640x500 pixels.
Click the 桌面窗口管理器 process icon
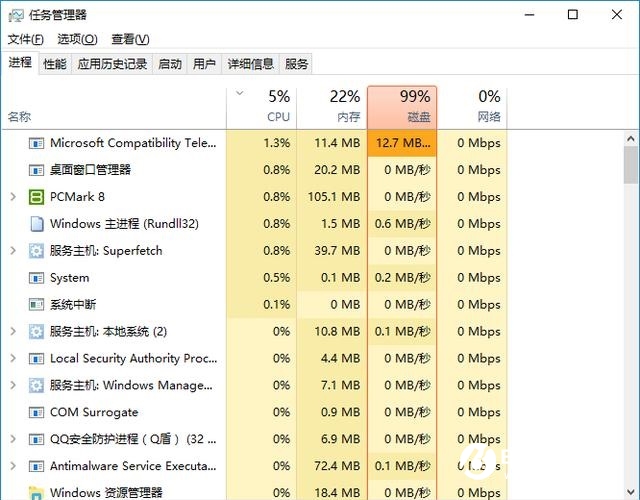(36, 170)
